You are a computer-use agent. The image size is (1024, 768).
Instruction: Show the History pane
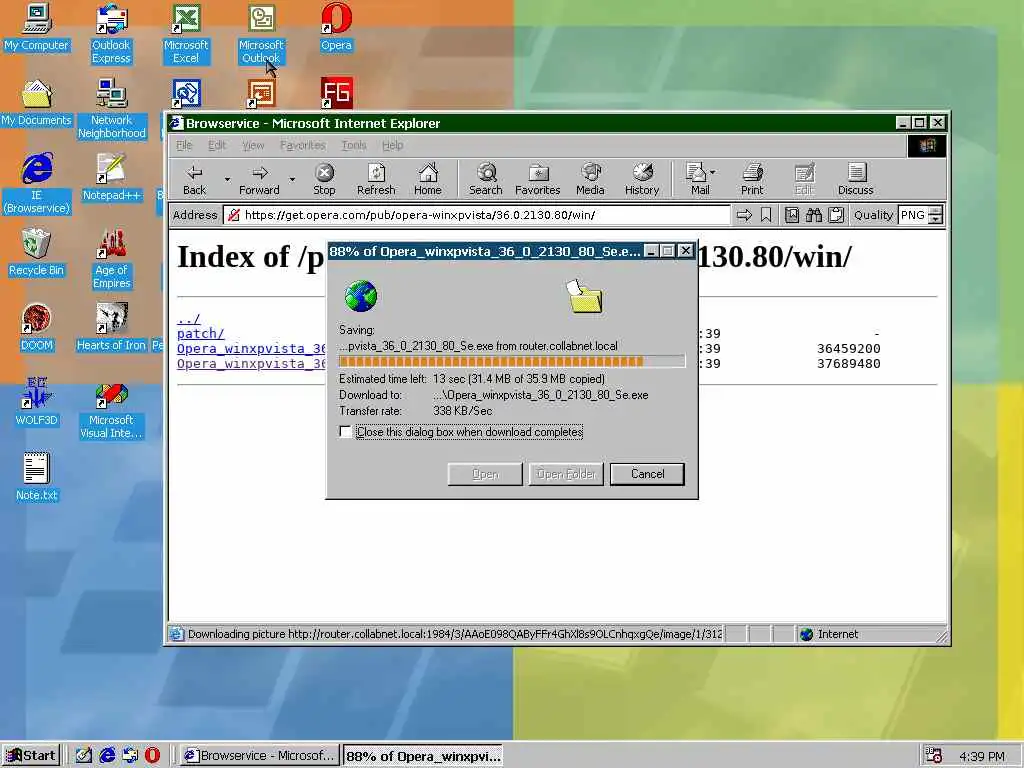642,180
